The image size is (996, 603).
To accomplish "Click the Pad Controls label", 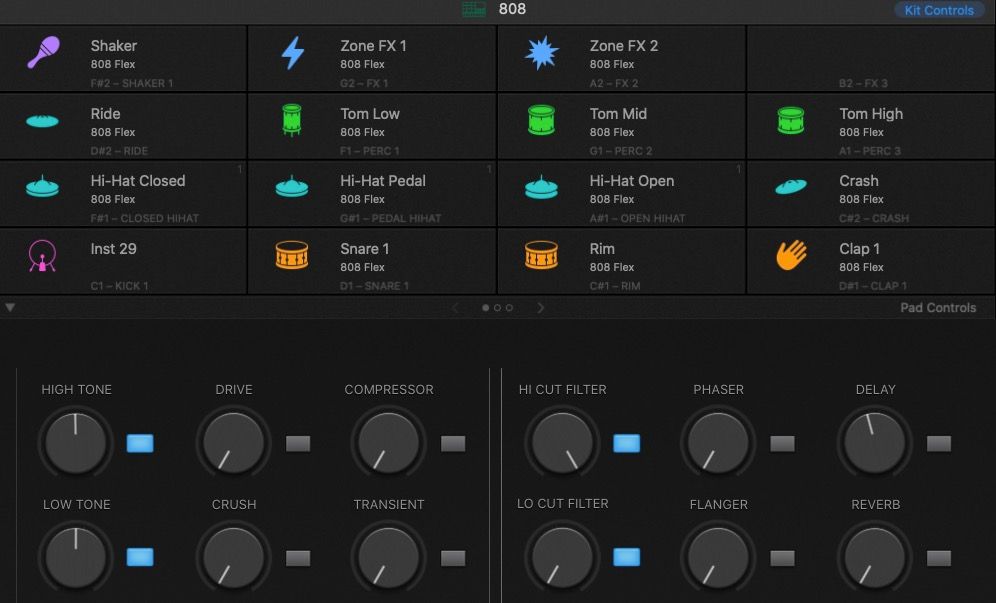I will (x=938, y=308).
